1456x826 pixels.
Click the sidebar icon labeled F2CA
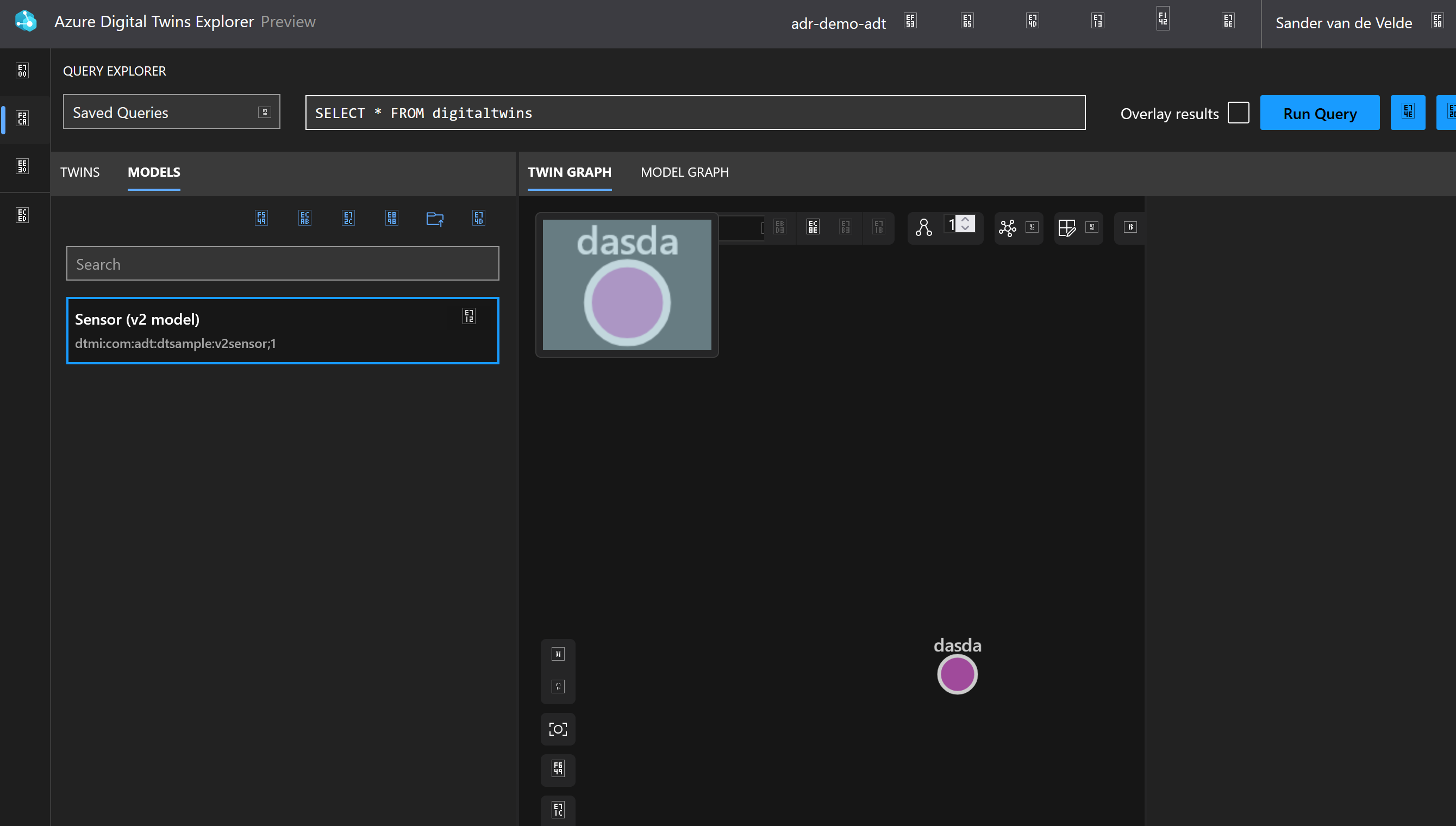coord(22,119)
